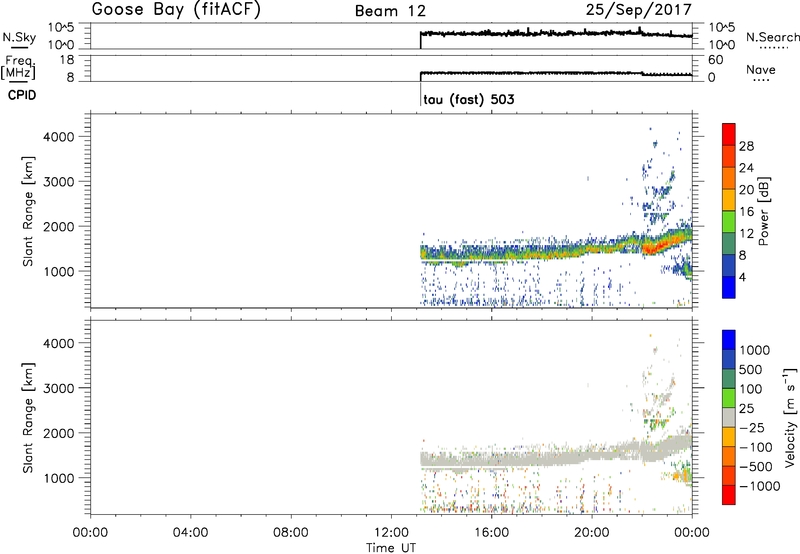Click the 1000 km tick on velocity panel
Image resolution: width=800 pixels, height=554 pixels.
(59, 478)
